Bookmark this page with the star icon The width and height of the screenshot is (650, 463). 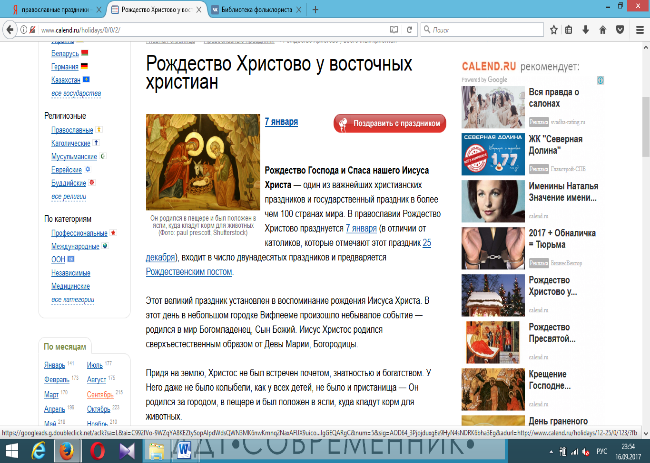tap(553, 29)
